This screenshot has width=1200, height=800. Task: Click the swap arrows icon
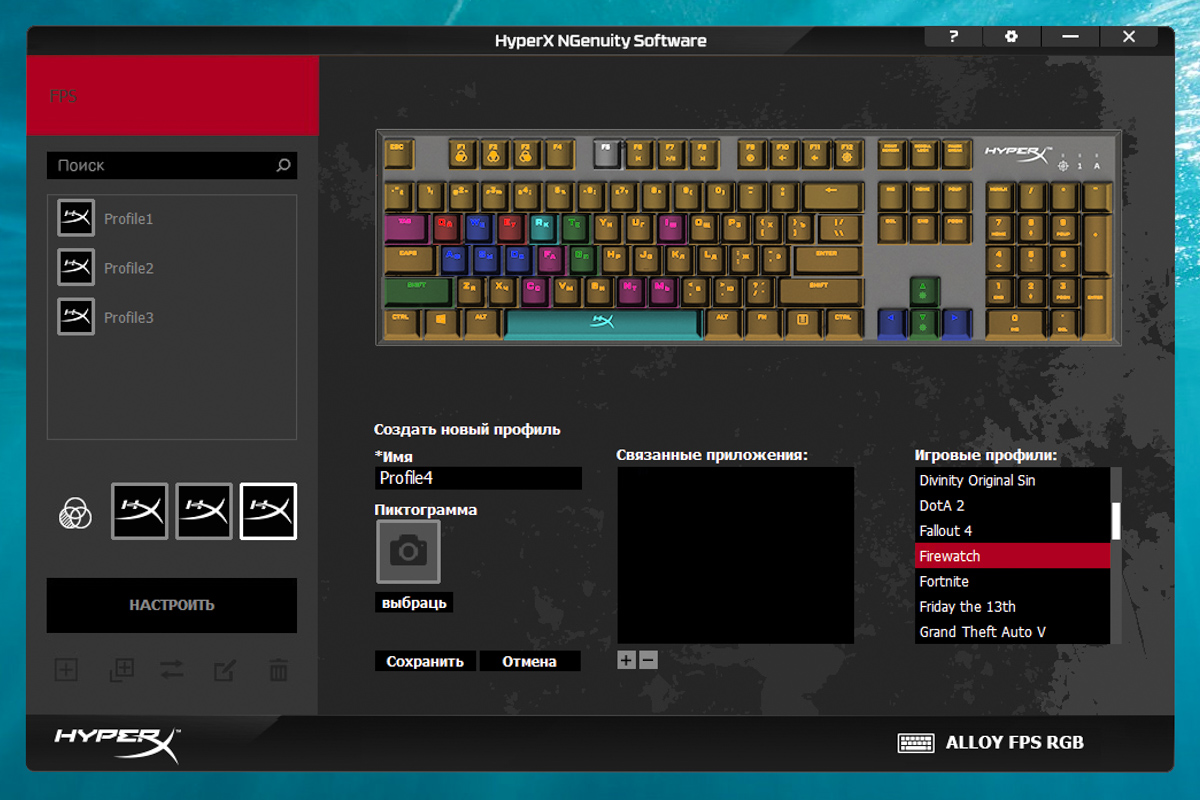[x=172, y=670]
